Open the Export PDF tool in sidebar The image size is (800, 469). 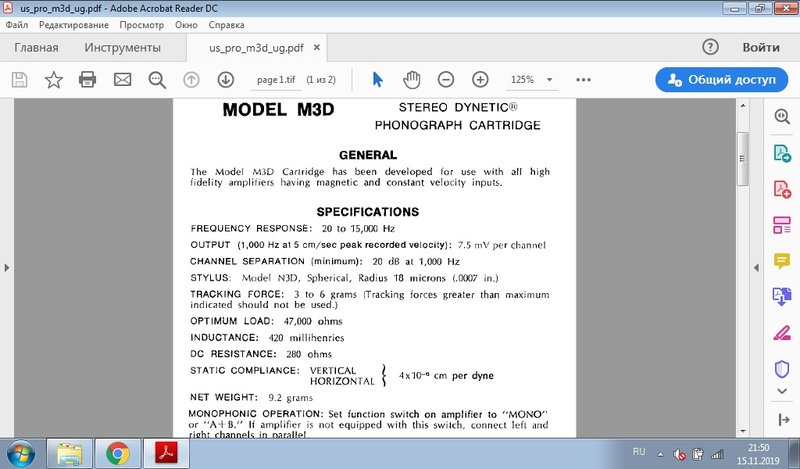782,153
